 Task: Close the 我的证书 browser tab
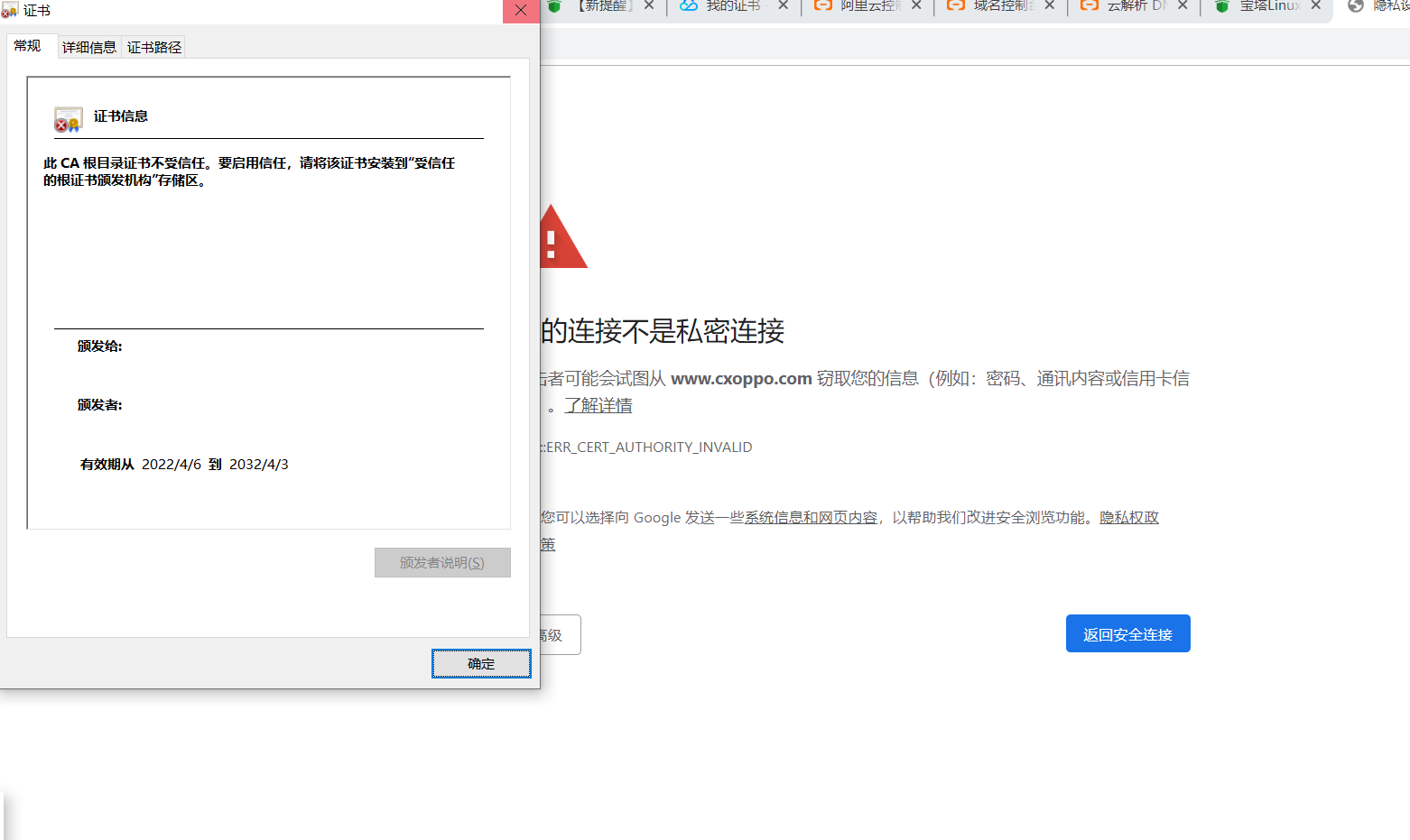click(x=783, y=5)
